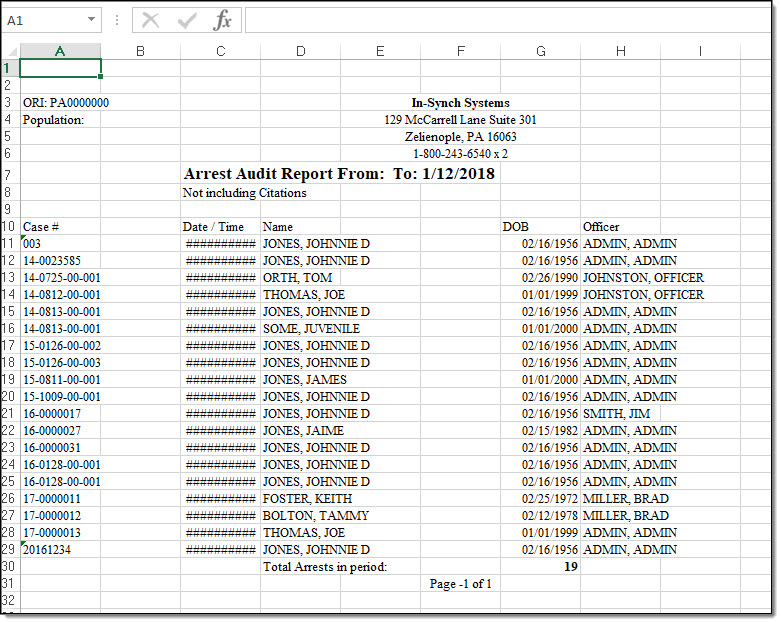This screenshot has width=781, height=623.
Task: Expand the Name Box dropdown arrow
Action: [92, 20]
